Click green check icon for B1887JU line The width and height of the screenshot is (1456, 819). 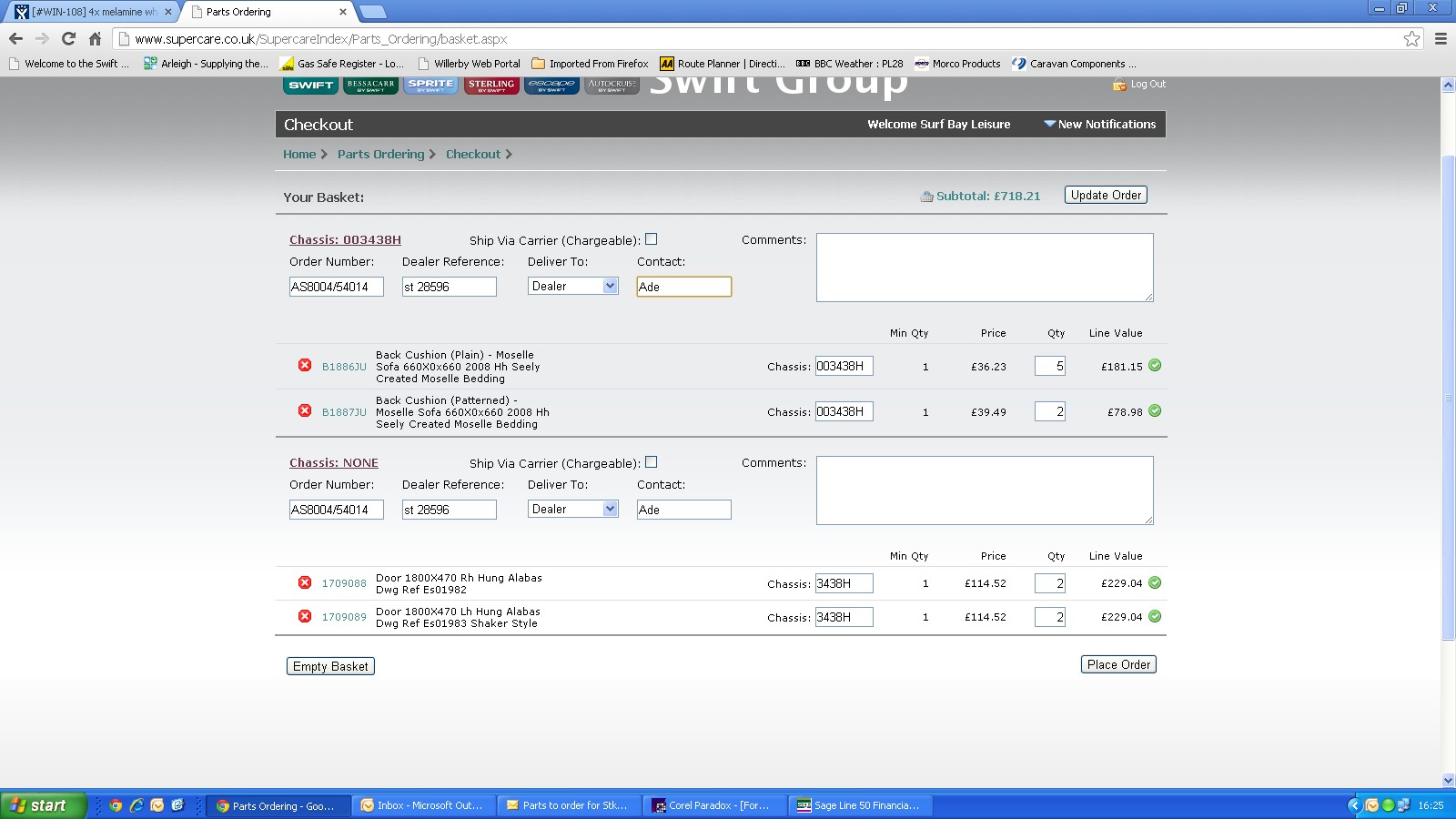point(1155,411)
